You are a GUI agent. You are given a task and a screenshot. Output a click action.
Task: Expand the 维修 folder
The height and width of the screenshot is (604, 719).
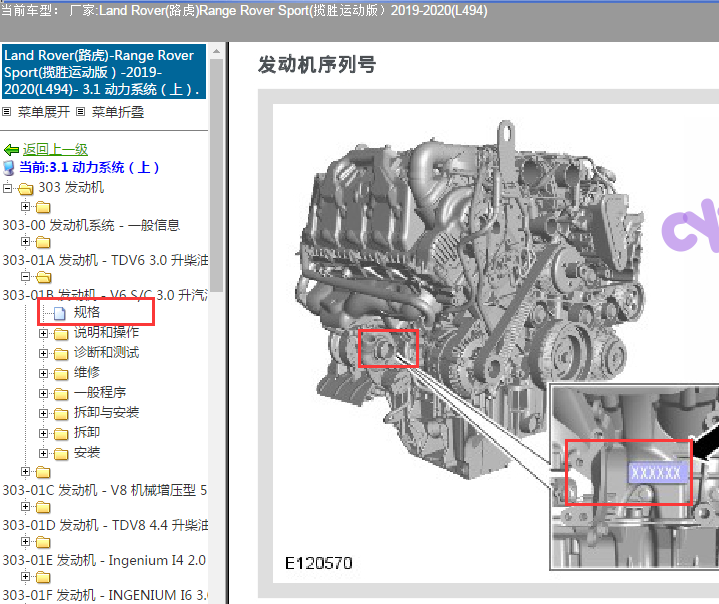44,373
